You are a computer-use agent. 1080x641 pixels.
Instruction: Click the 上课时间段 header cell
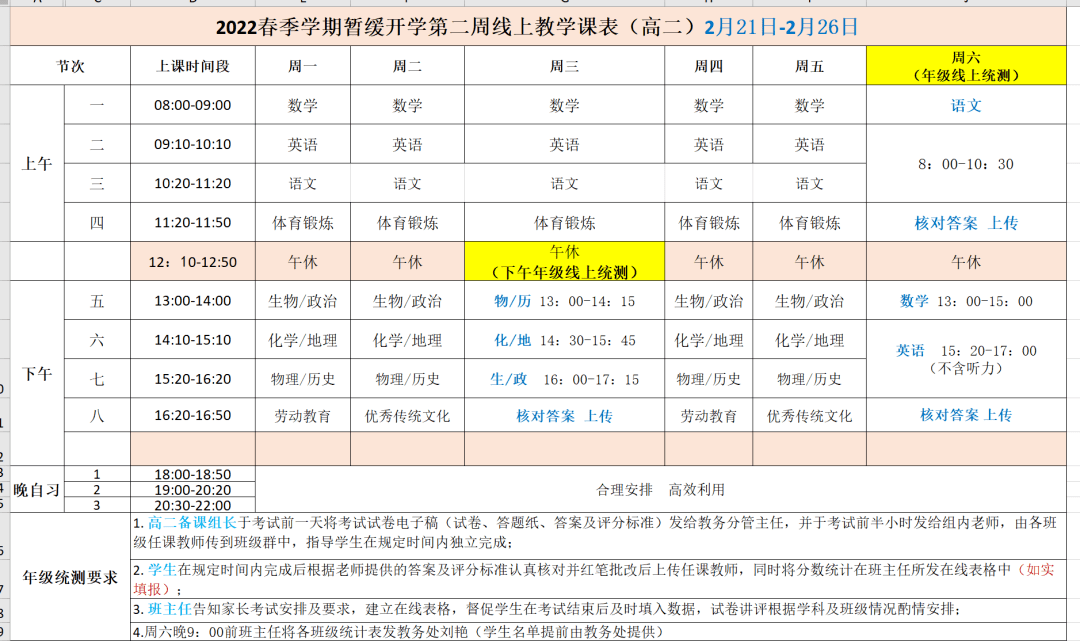click(x=193, y=64)
